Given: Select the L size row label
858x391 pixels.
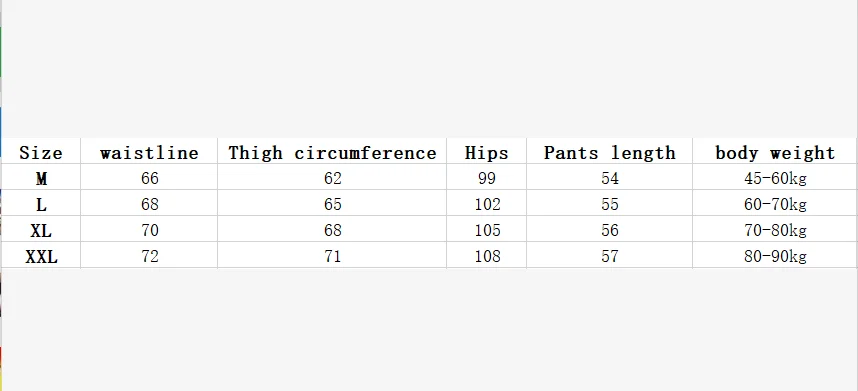Looking at the screenshot, I should (x=41, y=205).
